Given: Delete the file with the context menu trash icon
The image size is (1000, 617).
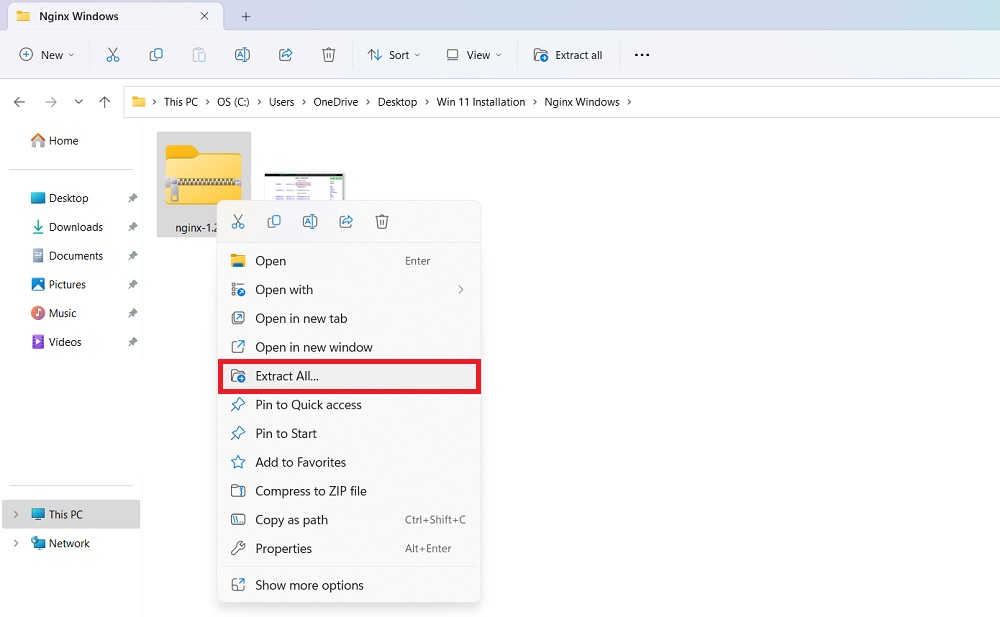Looking at the screenshot, I should pos(382,221).
